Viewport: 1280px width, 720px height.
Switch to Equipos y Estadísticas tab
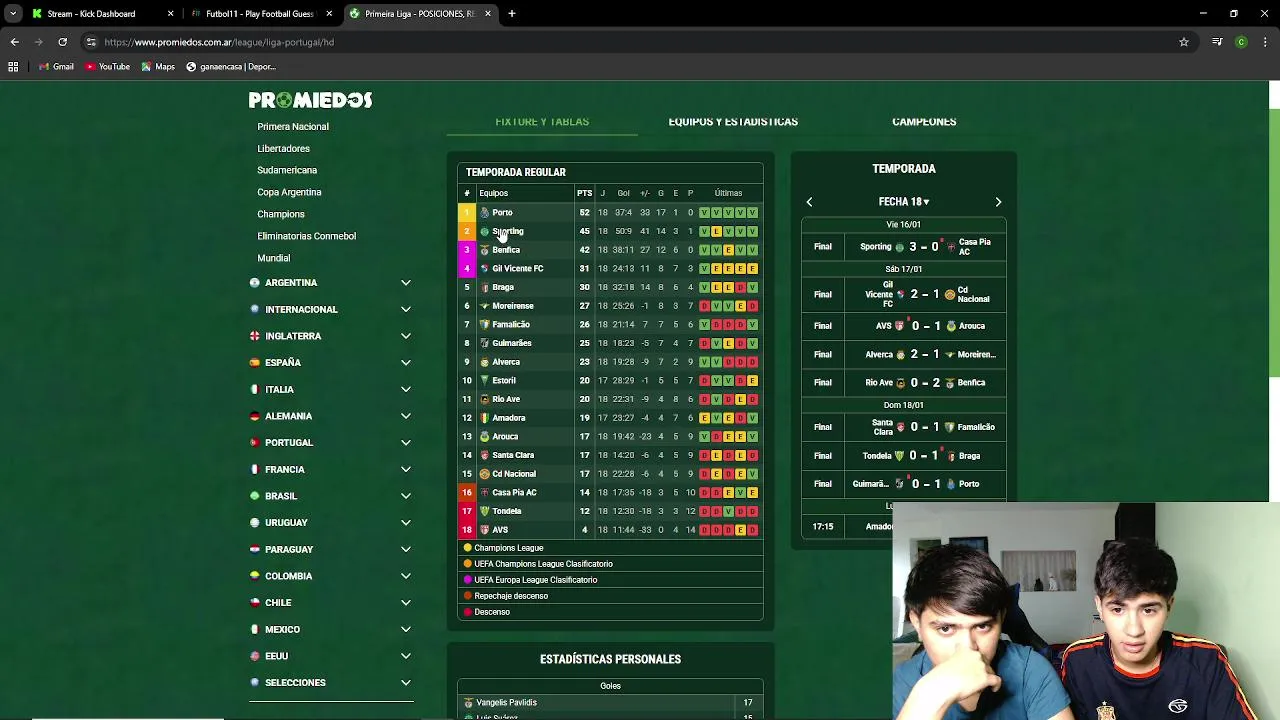click(x=733, y=122)
